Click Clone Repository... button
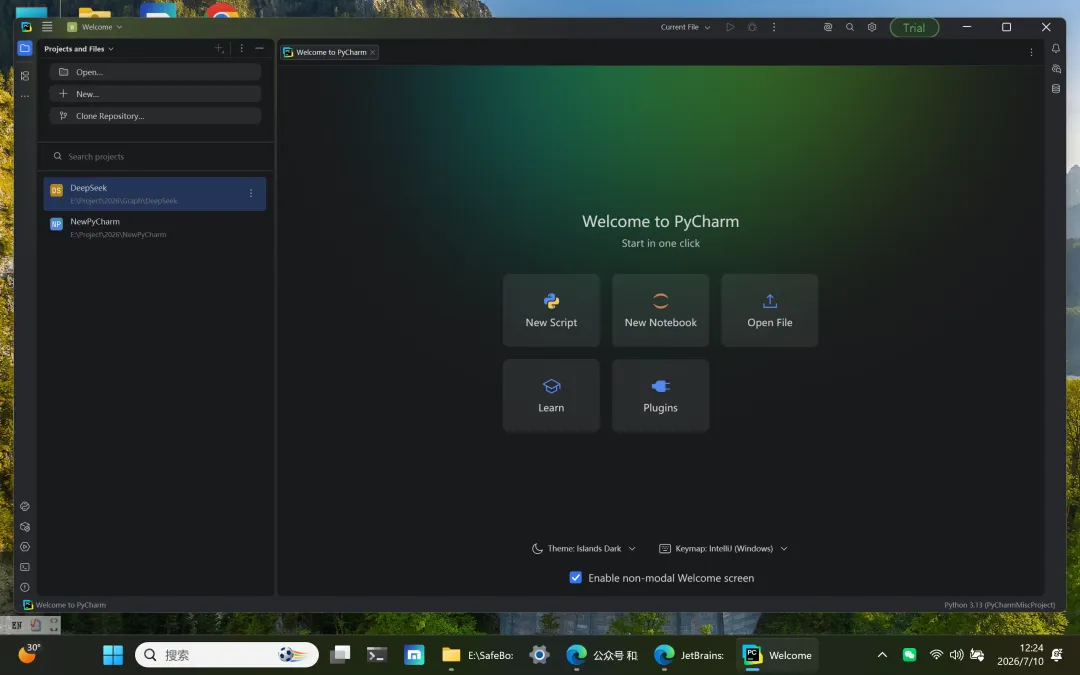 click(155, 116)
